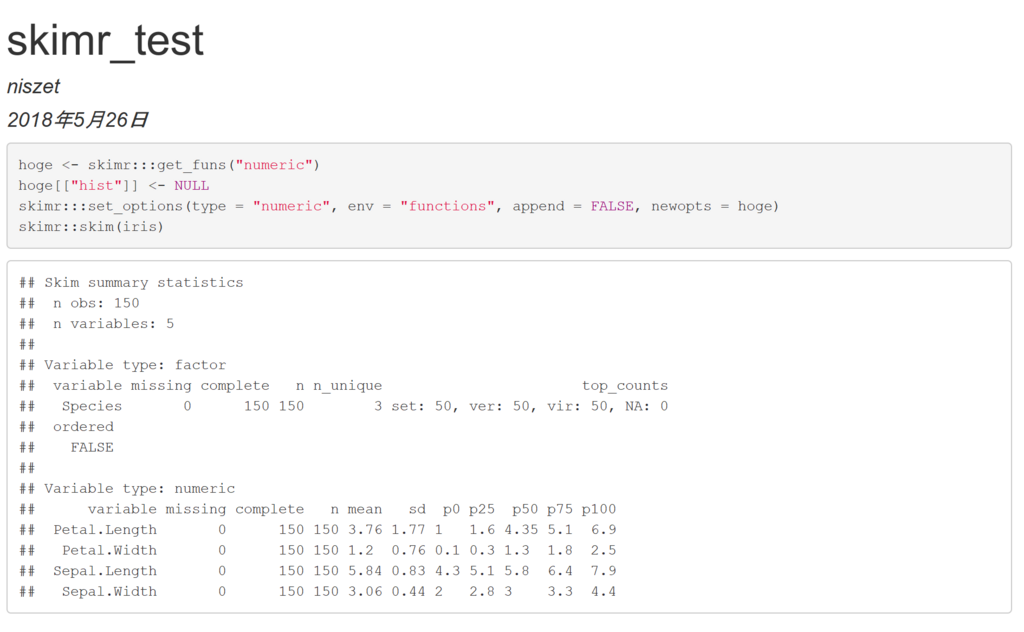Click the ordered label in output
Image resolution: width=1024 pixels, height=632 pixels.
click(83, 427)
